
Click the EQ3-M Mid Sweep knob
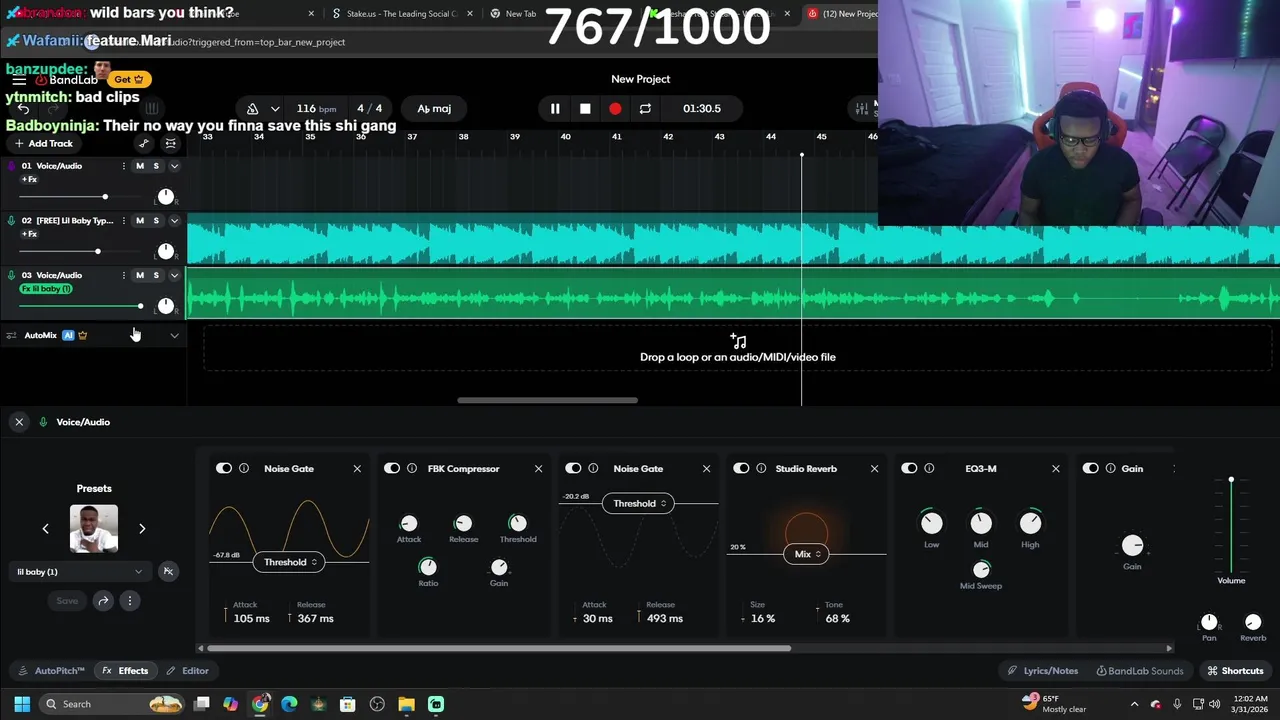pos(981,569)
